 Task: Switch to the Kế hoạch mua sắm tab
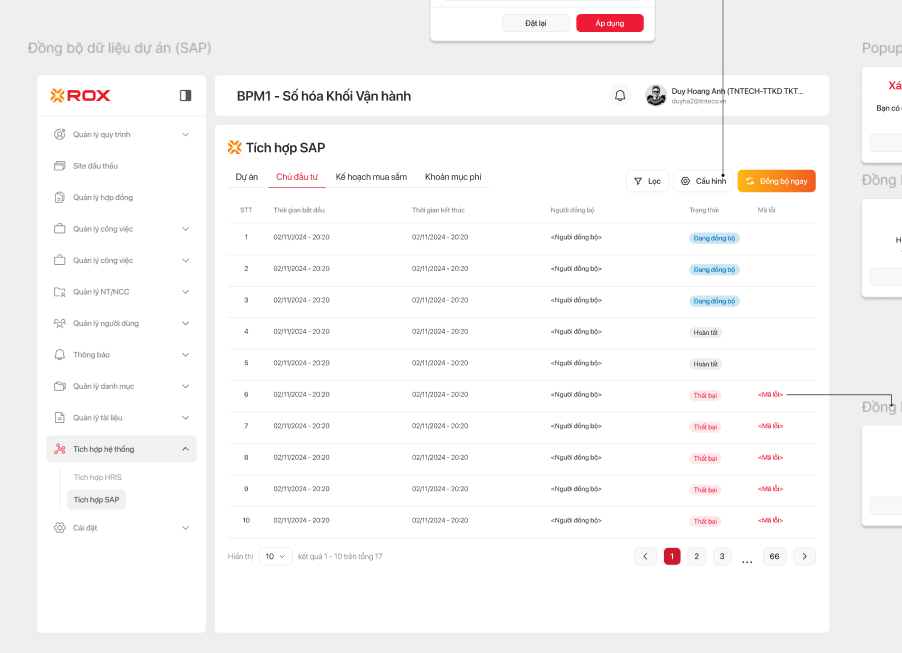[x=371, y=177]
